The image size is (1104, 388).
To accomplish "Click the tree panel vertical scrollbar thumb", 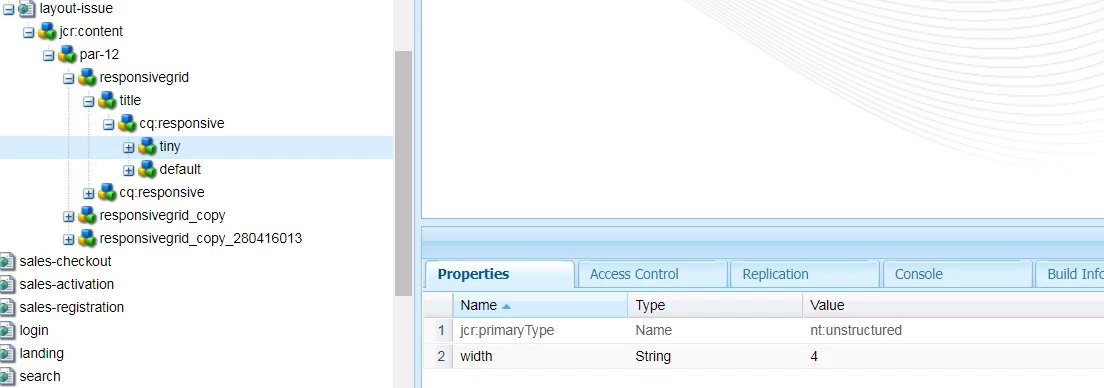I will (403, 173).
